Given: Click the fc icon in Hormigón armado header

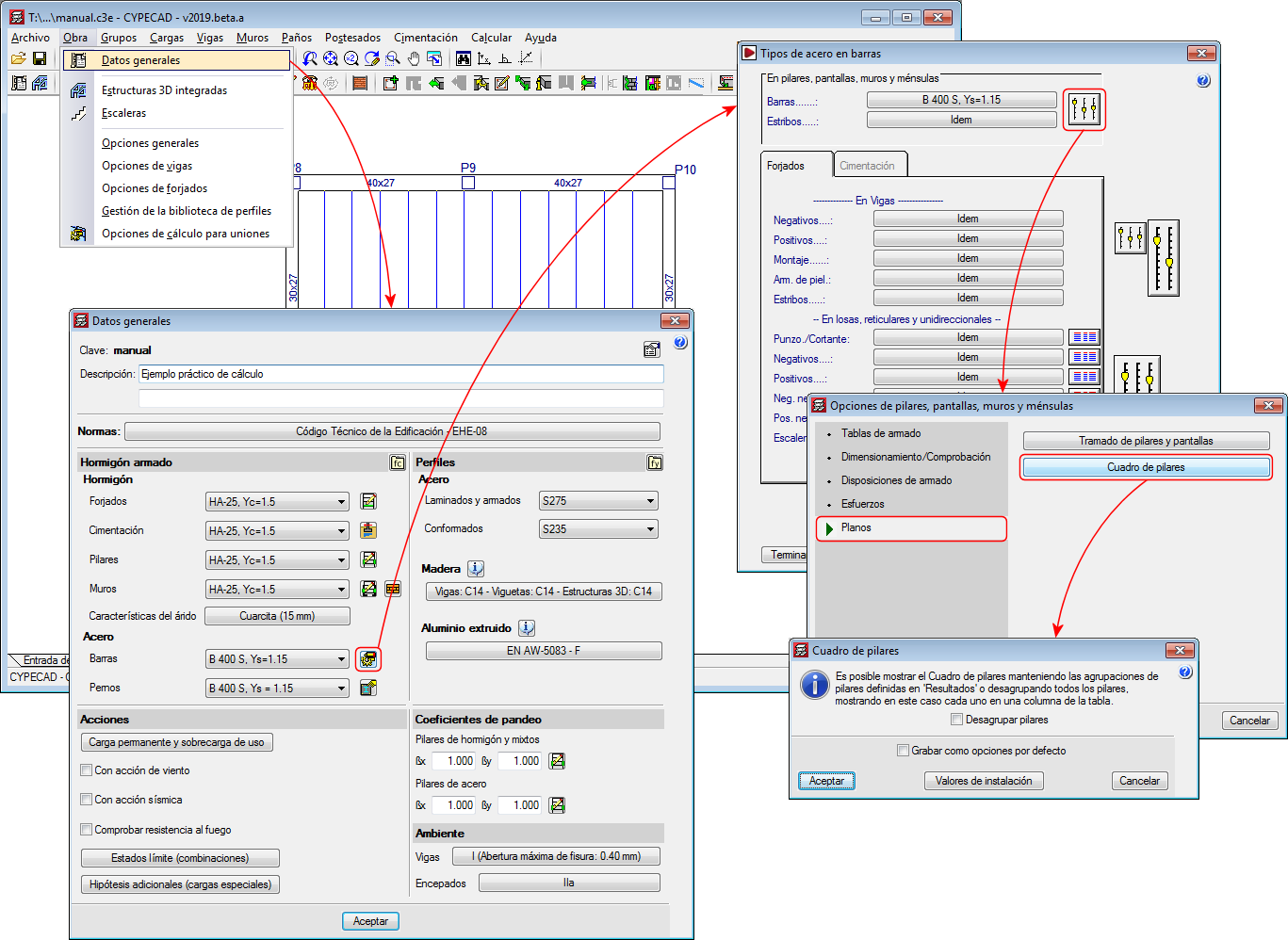Looking at the screenshot, I should point(398,462).
